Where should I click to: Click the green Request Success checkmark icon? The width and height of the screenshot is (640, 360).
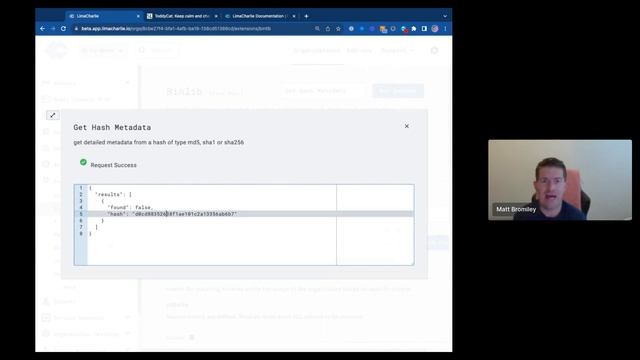point(83,162)
